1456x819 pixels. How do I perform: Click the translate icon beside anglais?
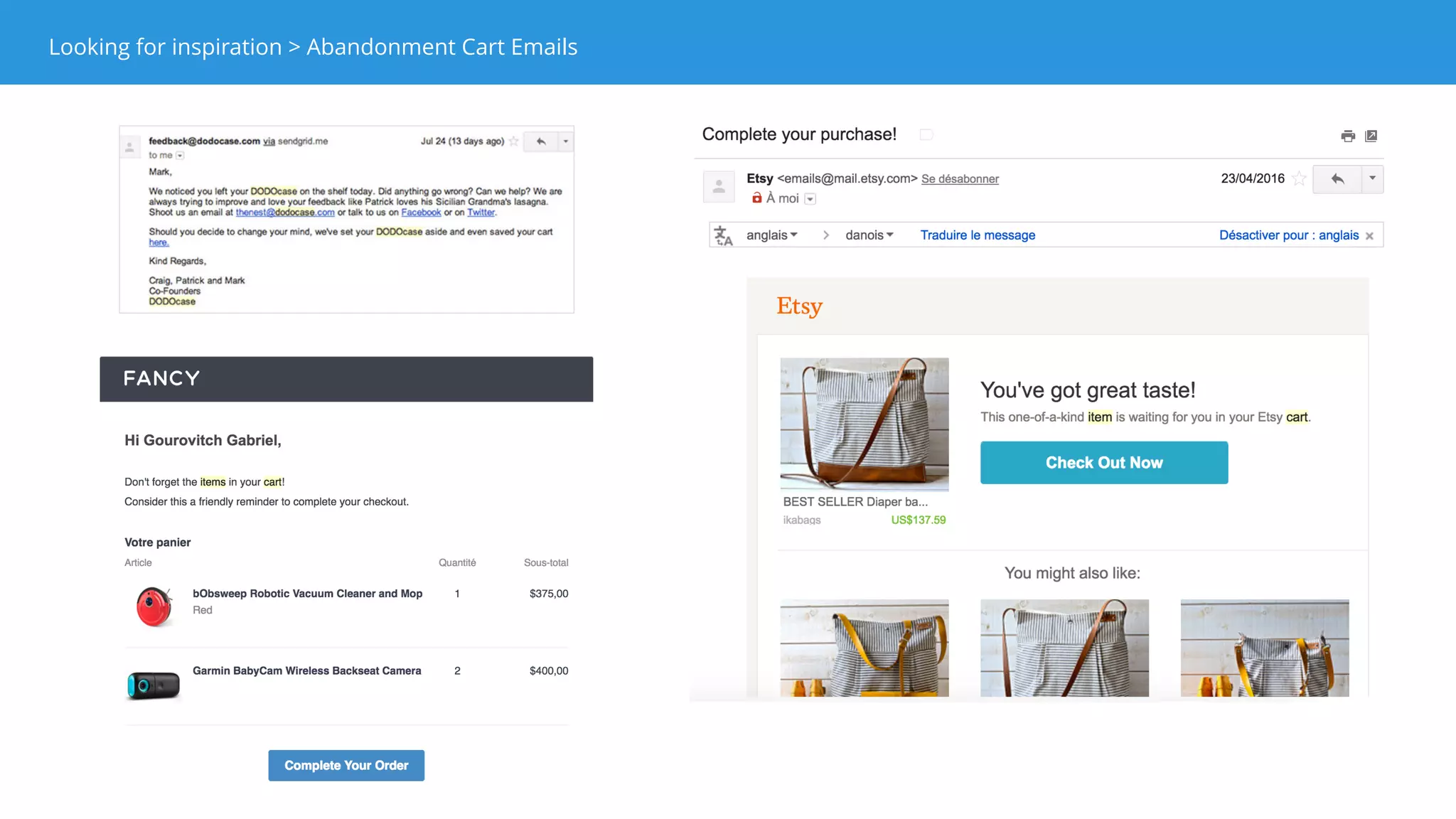723,235
